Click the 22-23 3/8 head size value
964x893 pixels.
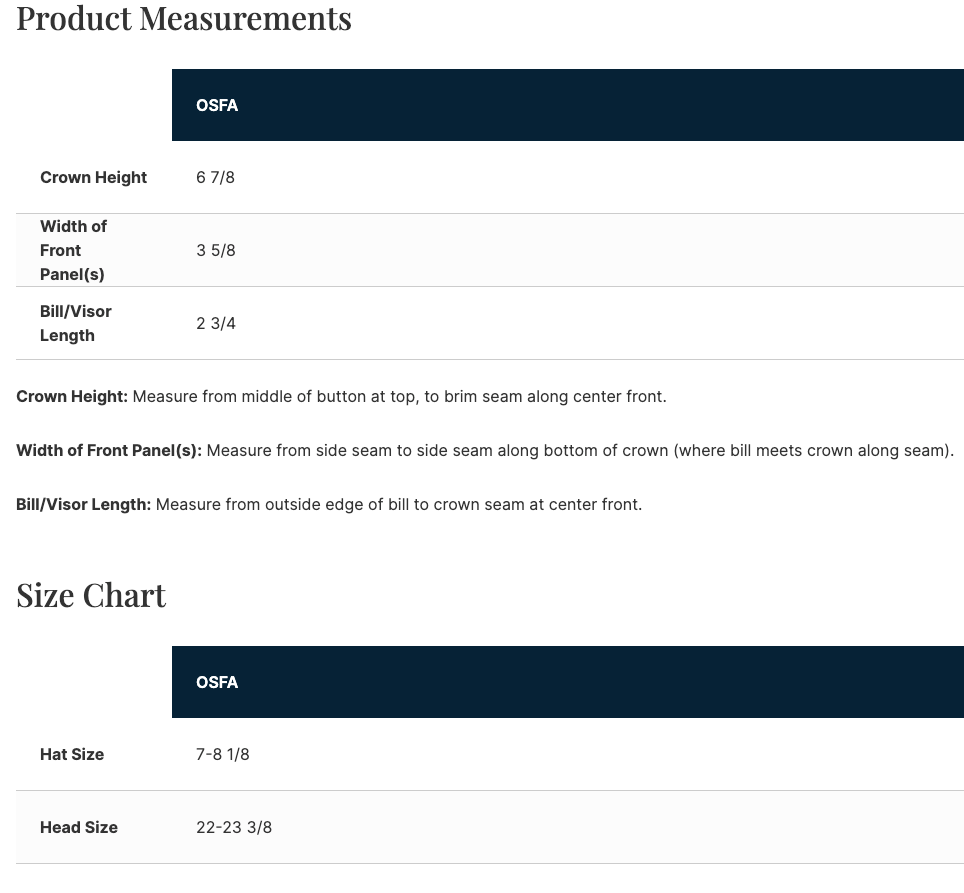[234, 827]
